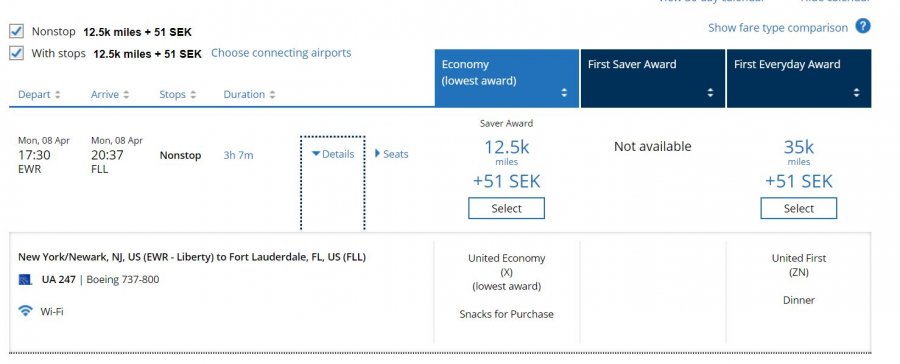Uncheck the With stops checkbox
This screenshot has width=900, height=364.
[17, 53]
